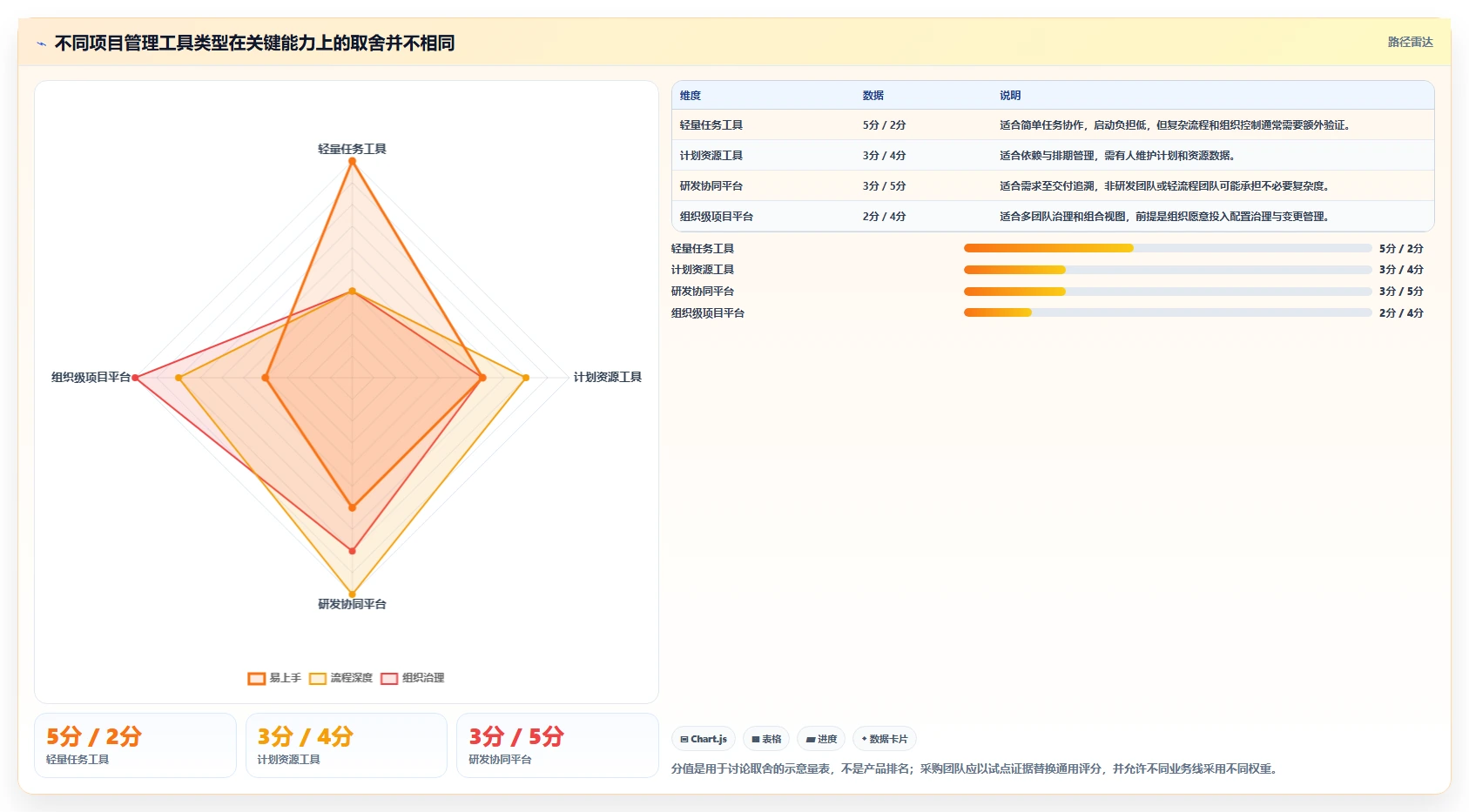Image resolution: width=1469 pixels, height=812 pixels.
Task: Click the red outermost point on 组织级项目平台 axis
Action: (135, 378)
